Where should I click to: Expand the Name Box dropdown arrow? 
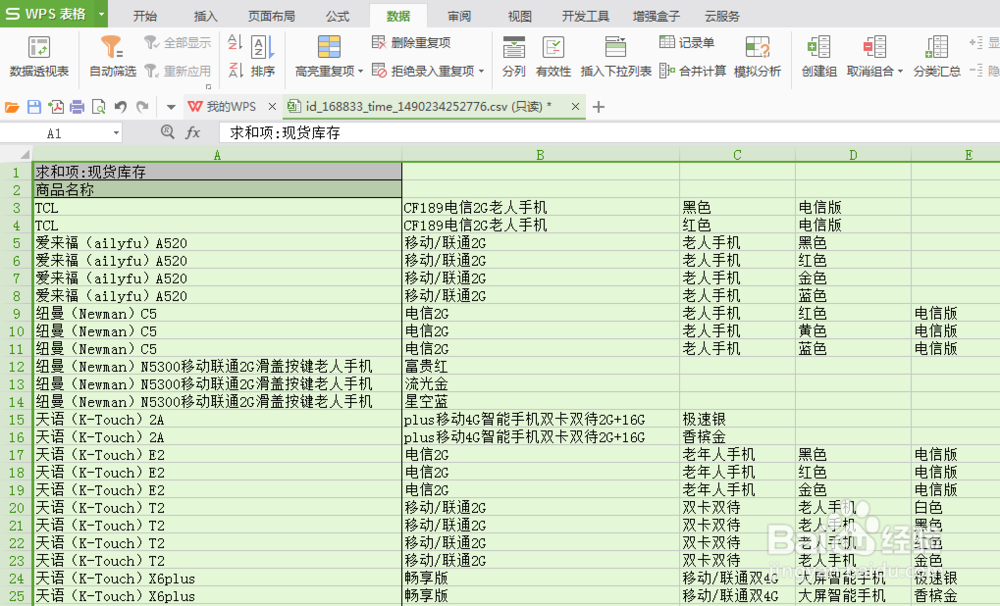pyautogui.click(x=116, y=133)
